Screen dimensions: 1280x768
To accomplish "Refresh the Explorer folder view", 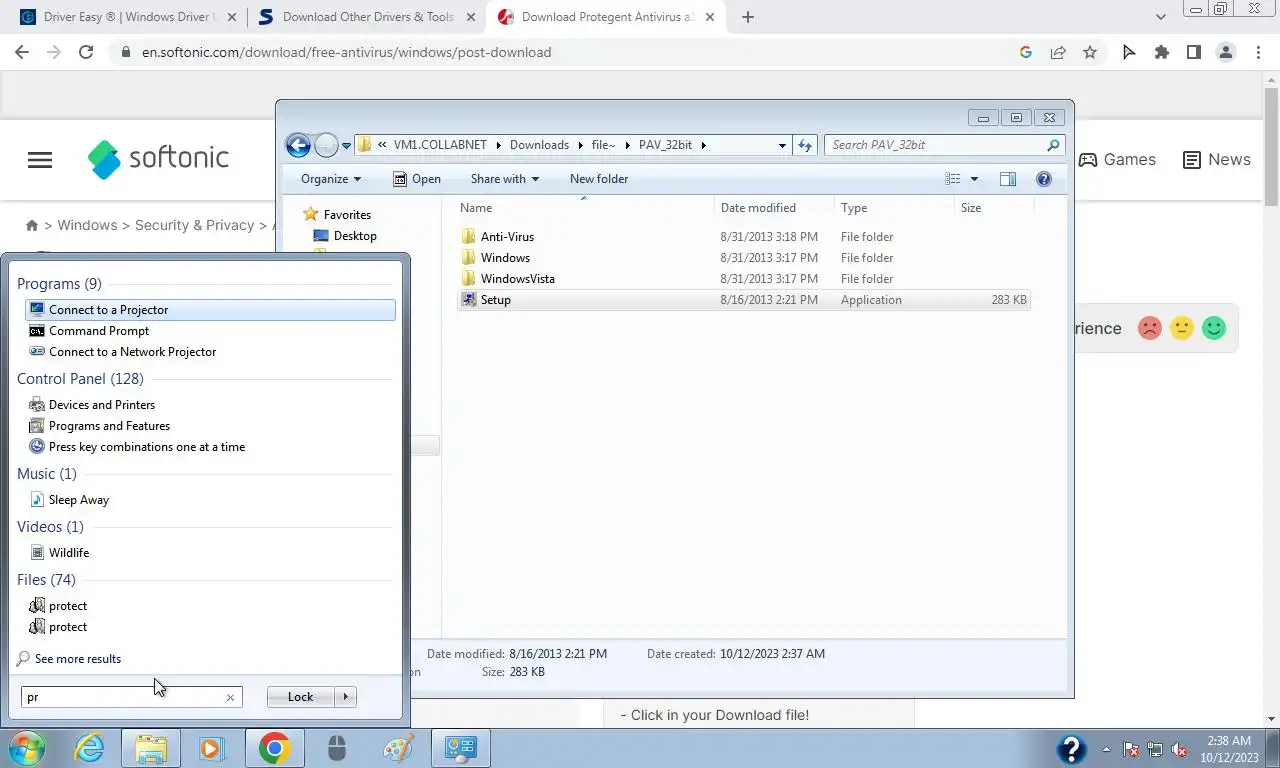I will point(805,145).
